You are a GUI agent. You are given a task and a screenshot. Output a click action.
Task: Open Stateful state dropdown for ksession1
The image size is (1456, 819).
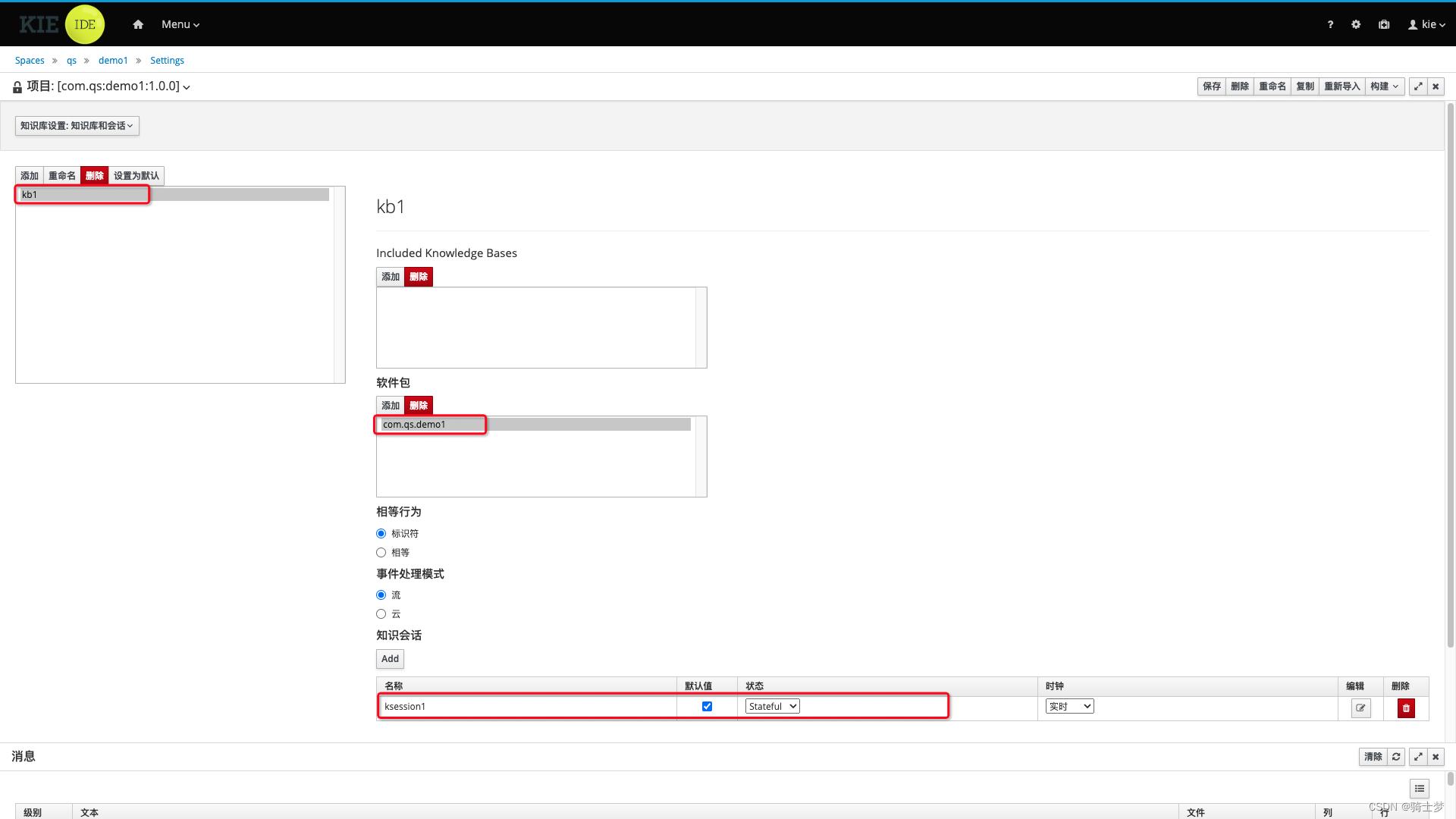(773, 707)
